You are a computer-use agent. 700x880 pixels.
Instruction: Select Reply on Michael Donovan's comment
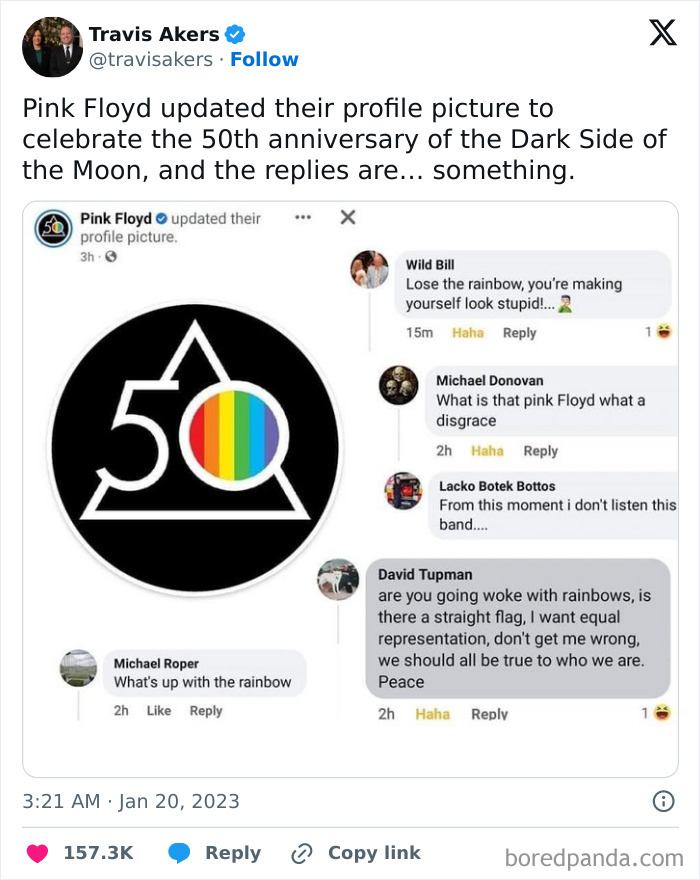click(540, 450)
